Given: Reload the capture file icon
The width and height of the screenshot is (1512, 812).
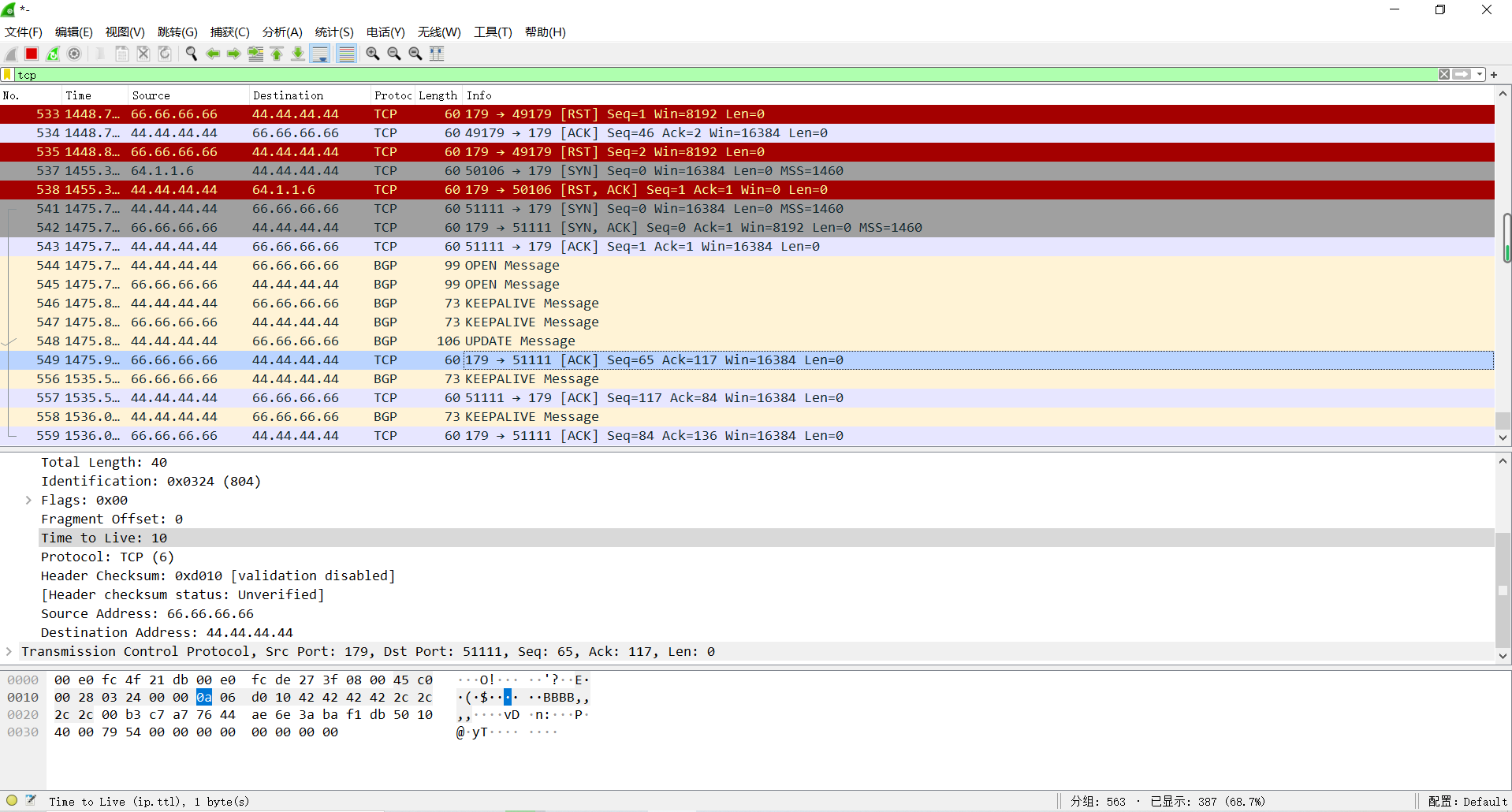Looking at the screenshot, I should 165,54.
